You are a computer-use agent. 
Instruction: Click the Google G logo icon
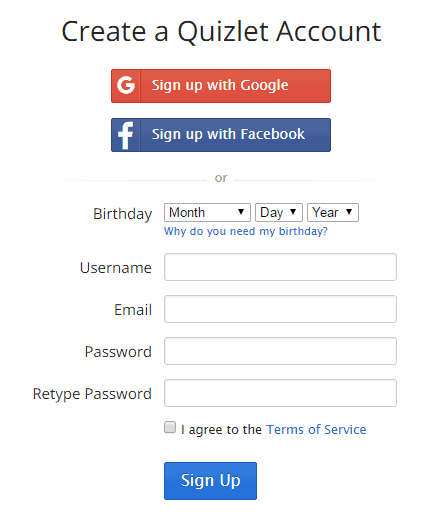[126, 85]
